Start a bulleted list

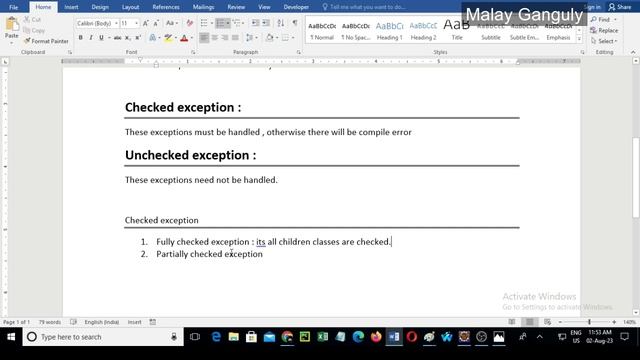[x=204, y=23]
